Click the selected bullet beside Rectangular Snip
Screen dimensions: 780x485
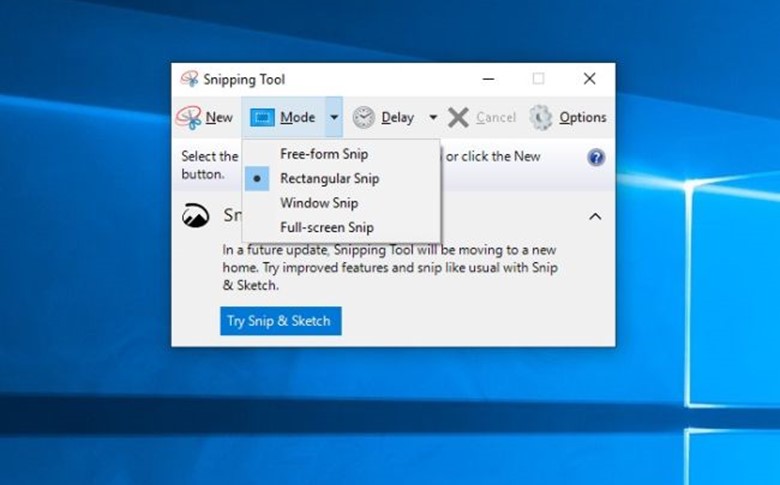257,179
